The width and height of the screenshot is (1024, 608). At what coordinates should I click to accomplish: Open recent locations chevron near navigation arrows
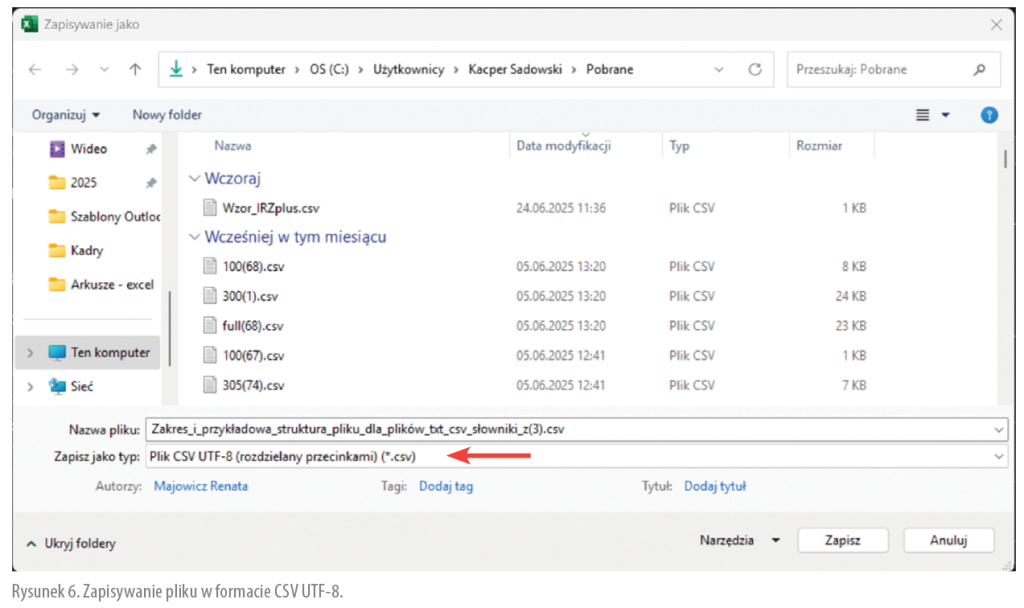coord(104,70)
